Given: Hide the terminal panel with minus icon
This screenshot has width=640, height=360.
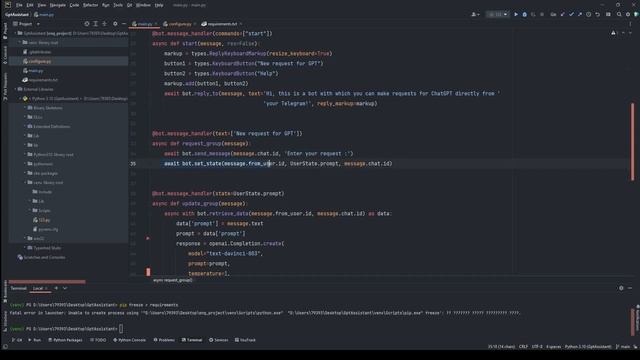Looking at the screenshot, I should (x=630, y=288).
